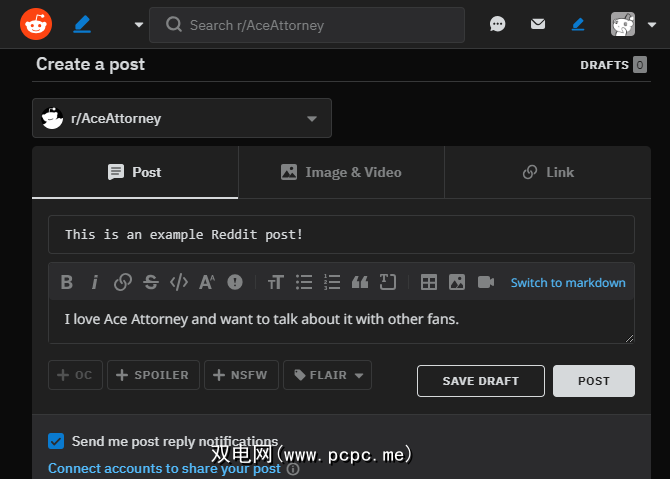Insert a table
Image resolution: width=670 pixels, height=479 pixels.
coord(429,282)
